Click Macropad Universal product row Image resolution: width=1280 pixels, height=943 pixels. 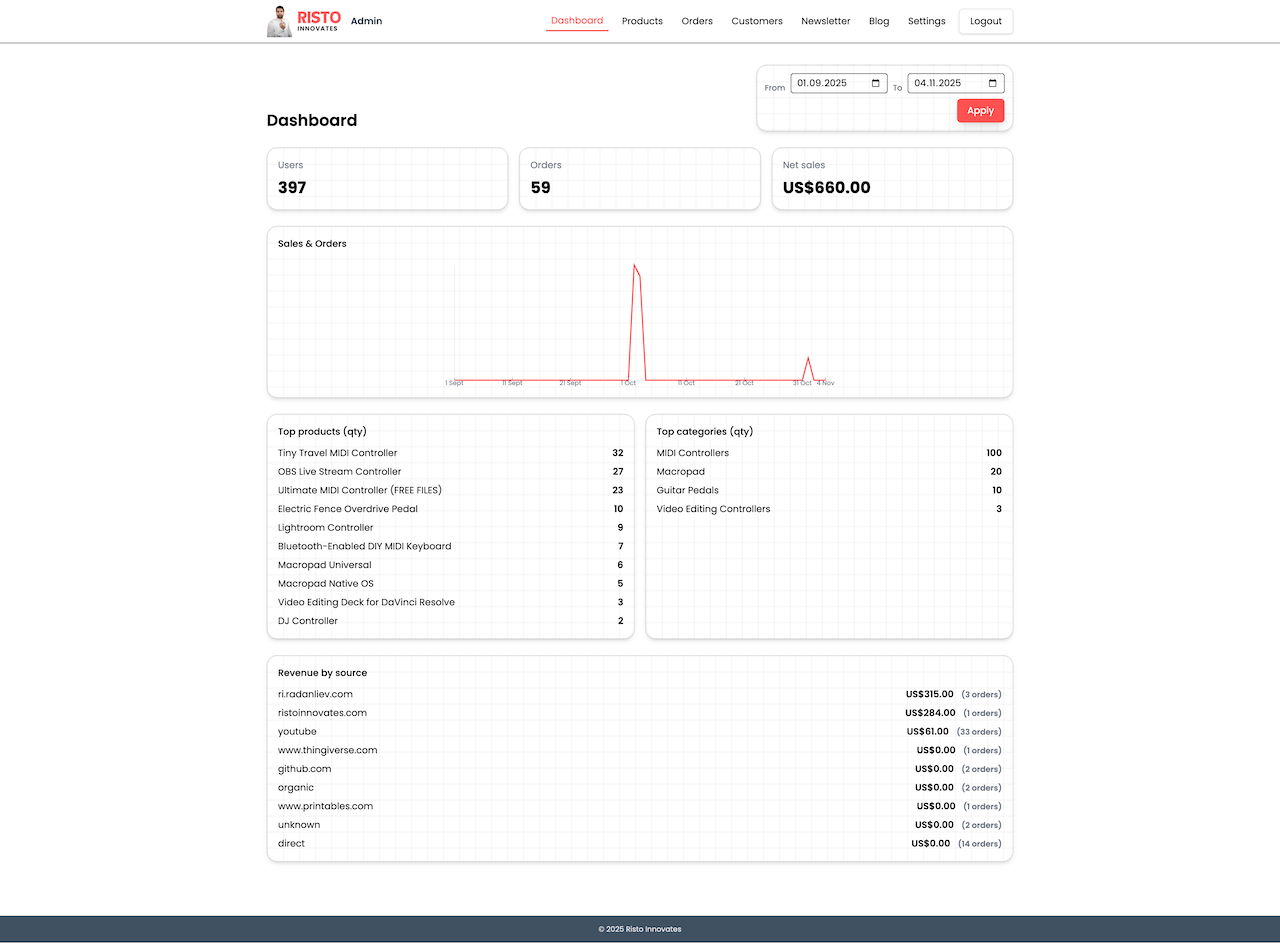click(x=450, y=565)
